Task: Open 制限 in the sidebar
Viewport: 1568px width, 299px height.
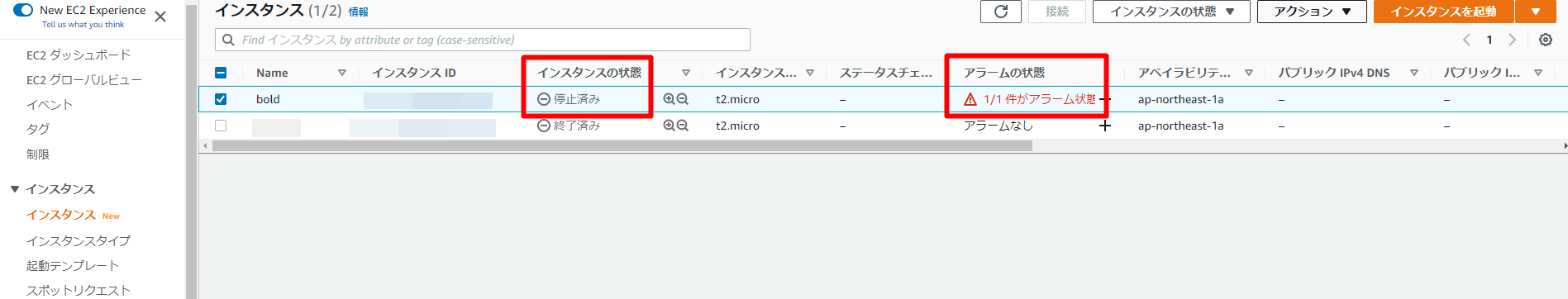Action: coord(38,154)
